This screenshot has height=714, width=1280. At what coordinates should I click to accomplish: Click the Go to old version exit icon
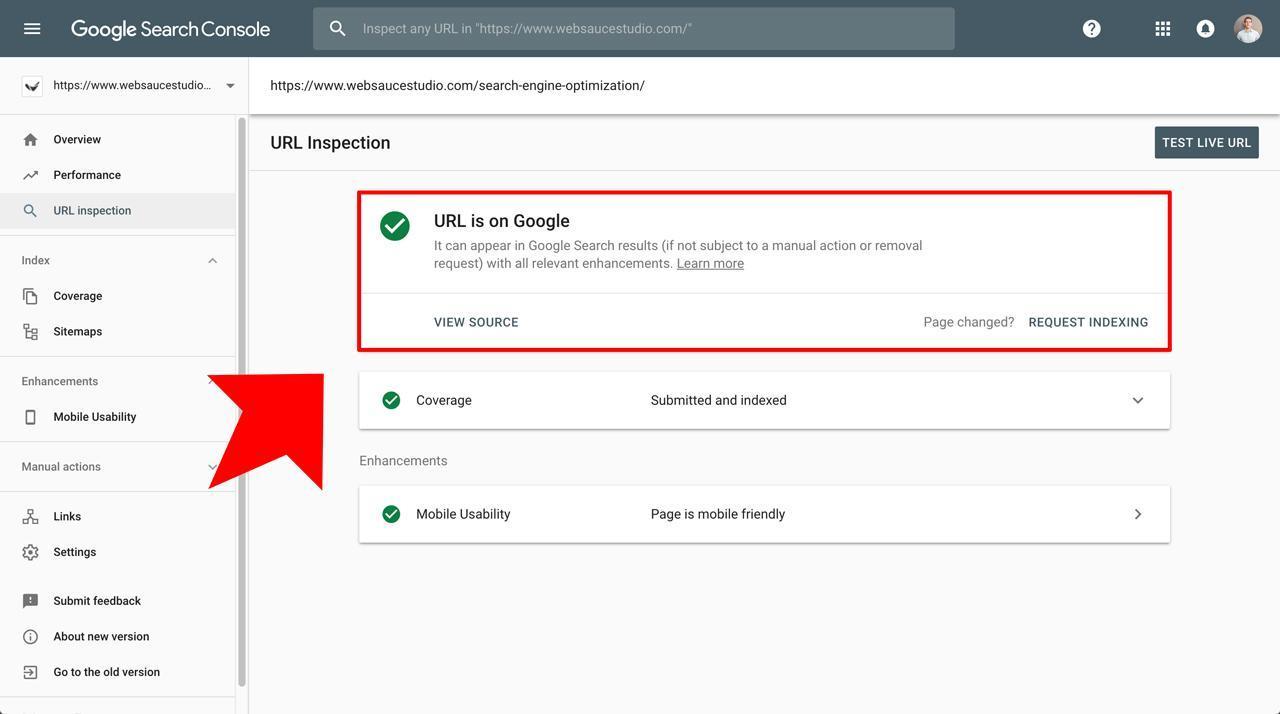point(31,672)
